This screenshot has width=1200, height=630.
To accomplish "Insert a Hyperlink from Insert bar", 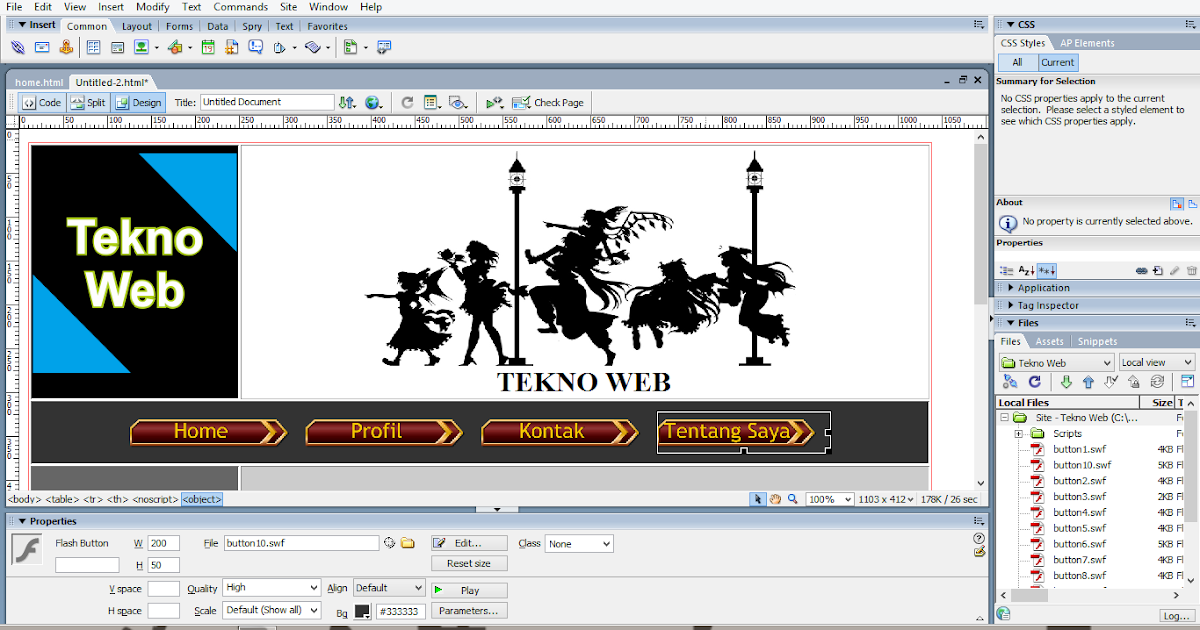I will click(x=18, y=47).
